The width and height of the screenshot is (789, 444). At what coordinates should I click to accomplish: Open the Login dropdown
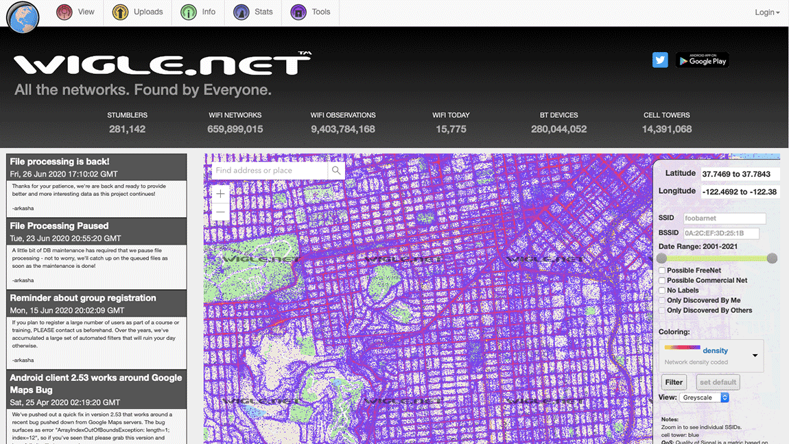click(767, 12)
